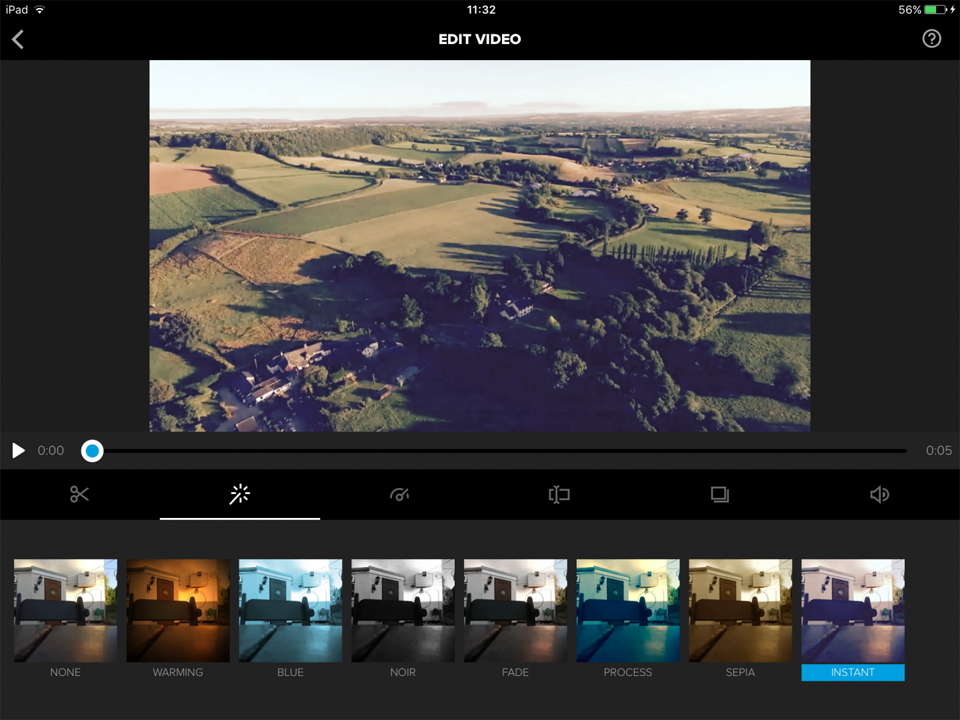Select the speed gauge tool
Screen dimensions: 960x720
tap(400, 494)
